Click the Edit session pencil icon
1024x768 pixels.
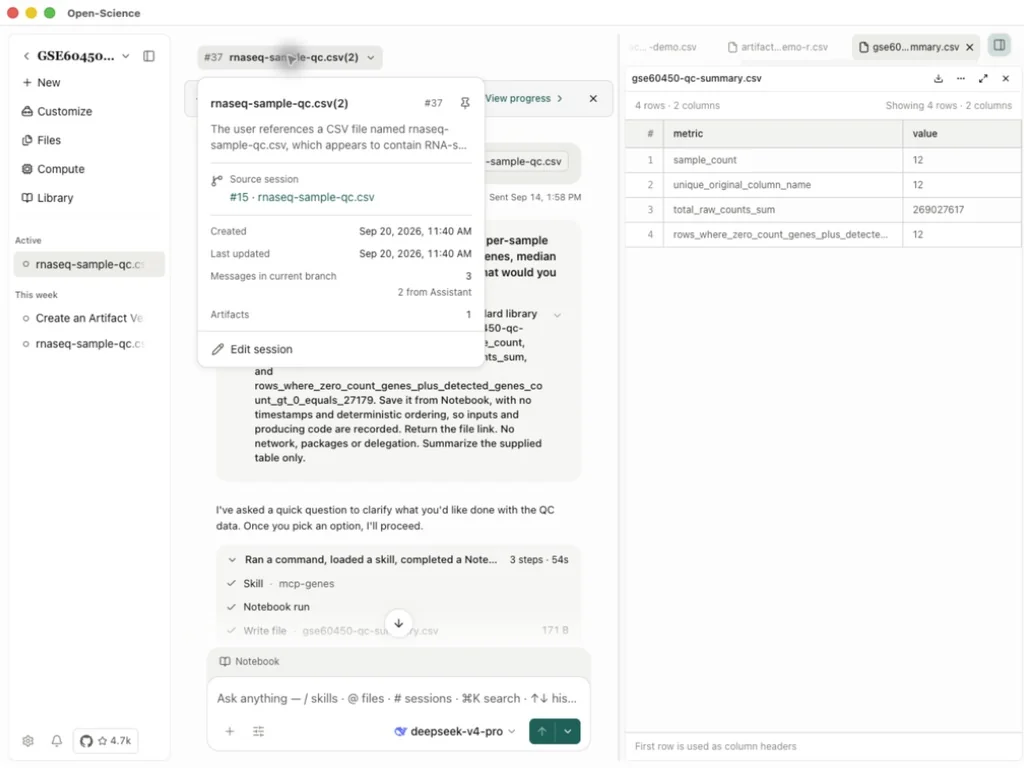(217, 349)
